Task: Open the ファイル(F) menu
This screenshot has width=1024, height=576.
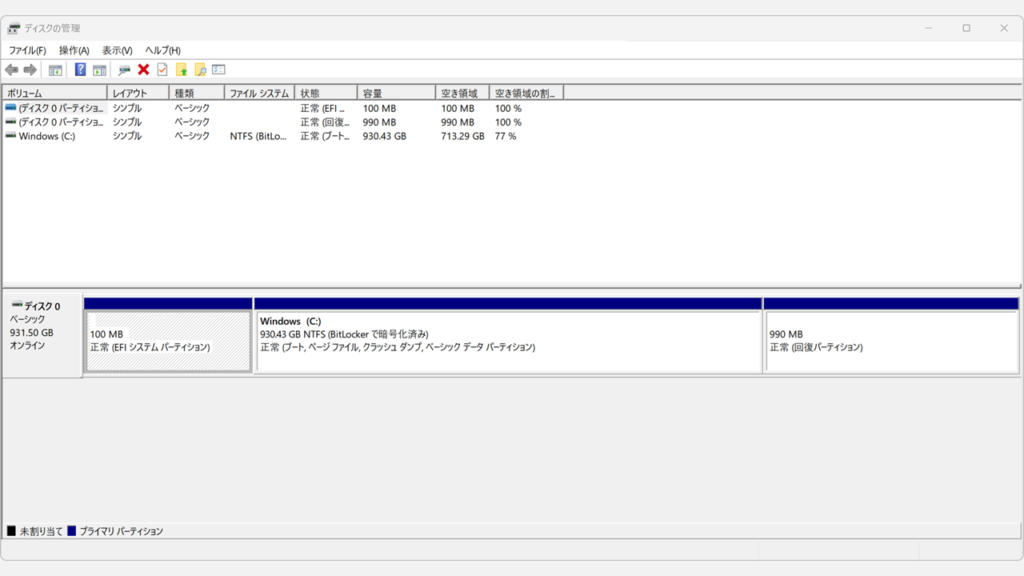Action: point(27,50)
